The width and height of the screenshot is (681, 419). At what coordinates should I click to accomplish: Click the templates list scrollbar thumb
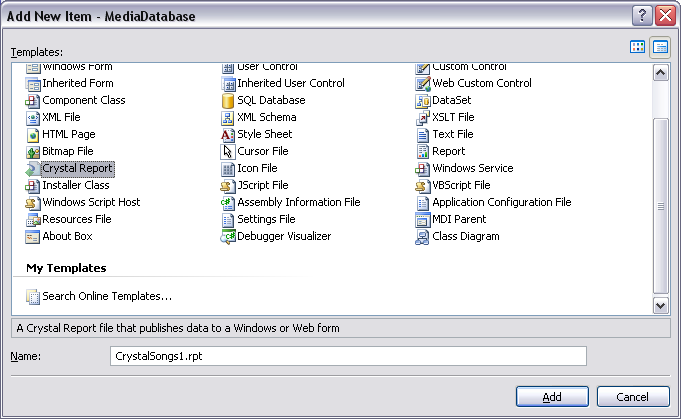point(661,206)
